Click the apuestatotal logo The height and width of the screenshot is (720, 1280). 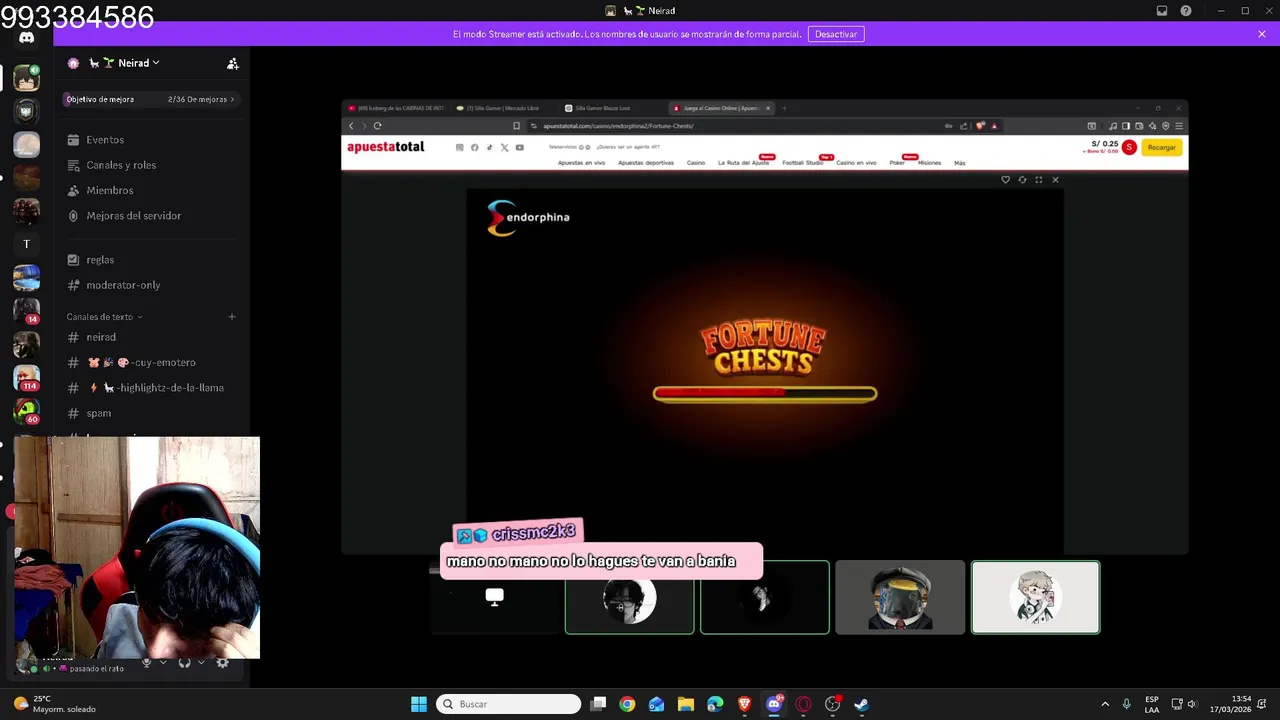point(386,147)
